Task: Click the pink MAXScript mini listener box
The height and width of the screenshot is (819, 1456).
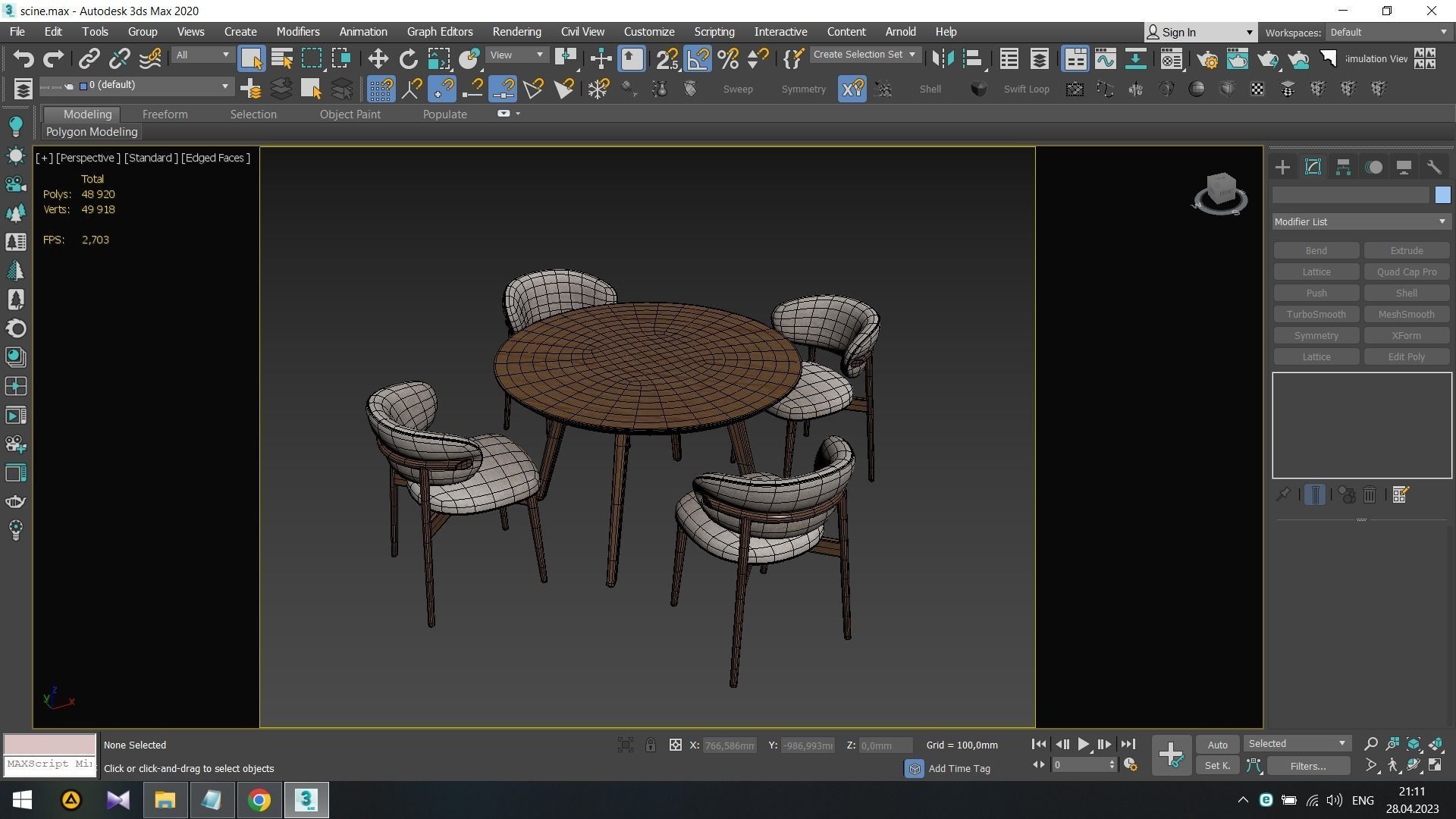Action: [50, 744]
